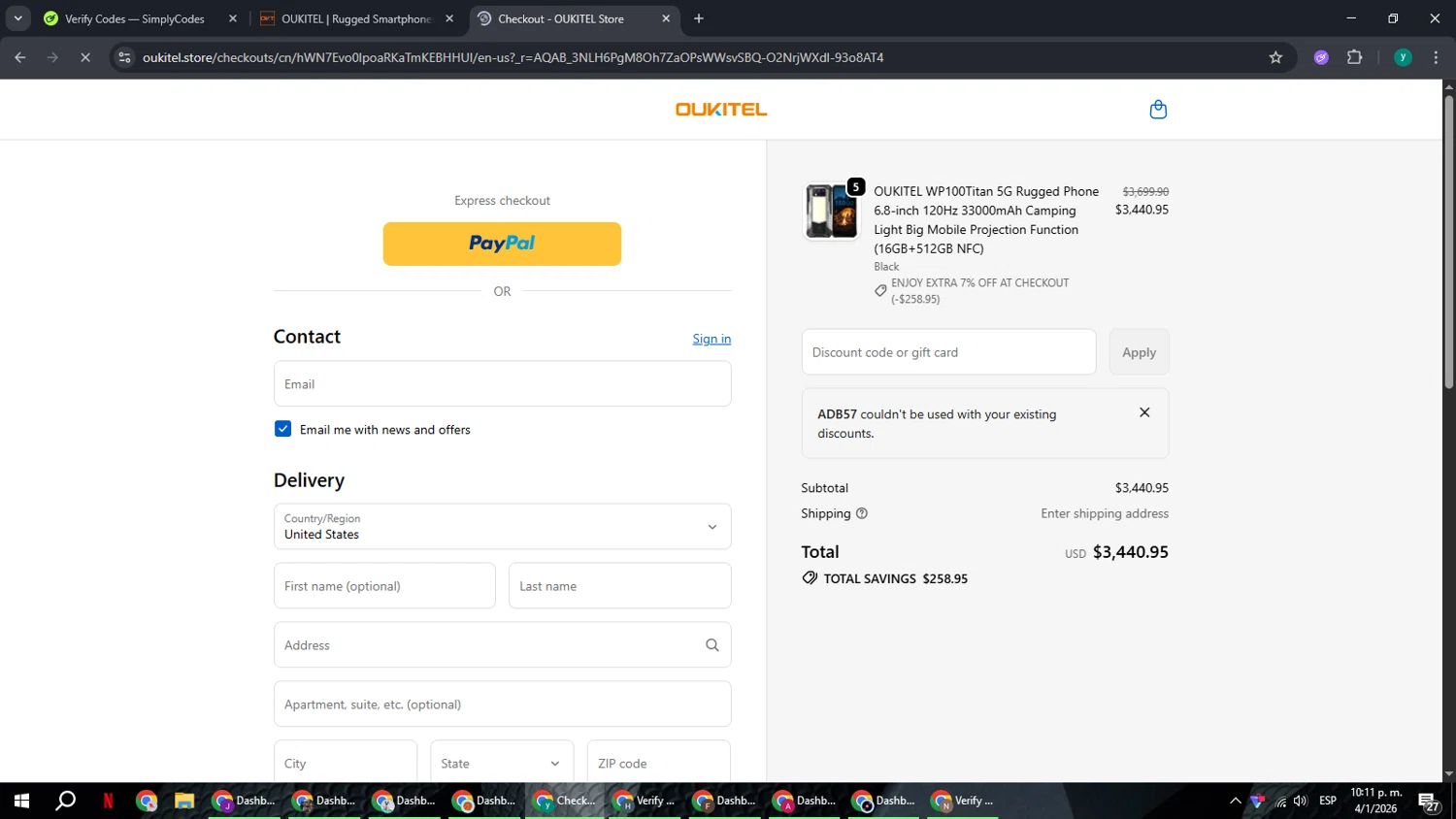The width and height of the screenshot is (1456, 819).
Task: Click the struck-through price $3,699.90
Action: tap(1145, 192)
